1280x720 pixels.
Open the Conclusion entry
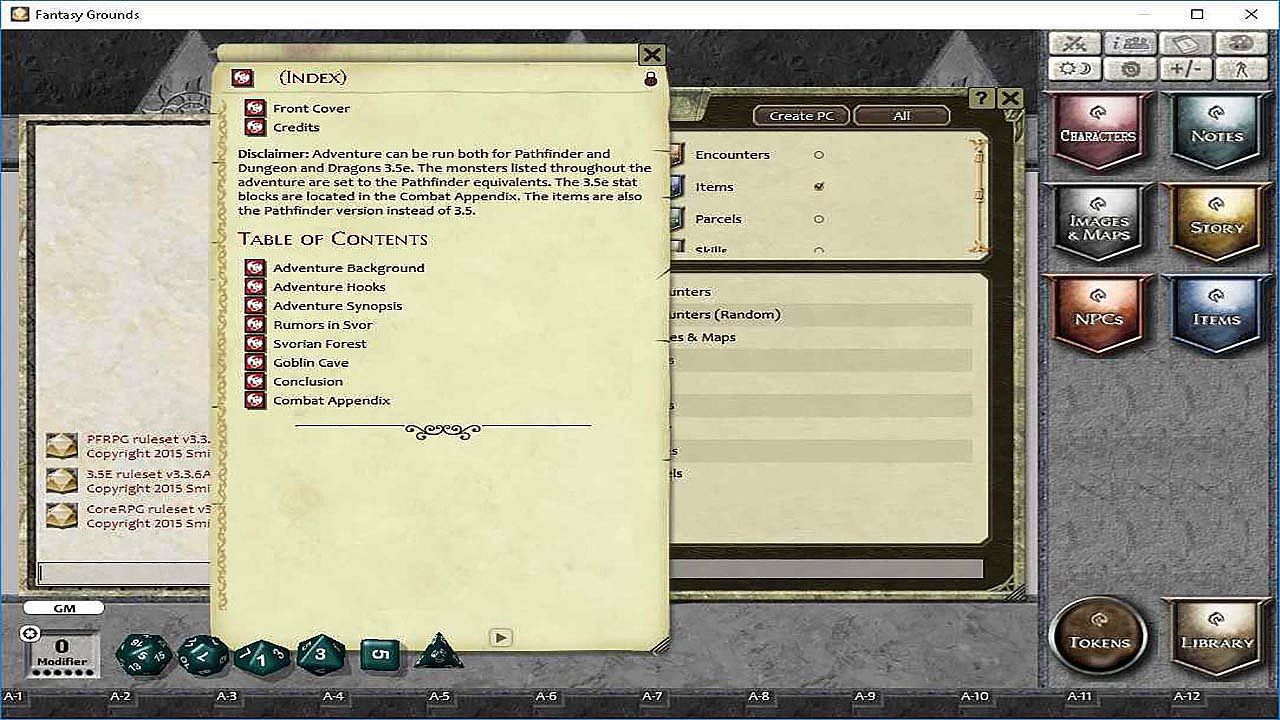308,382
